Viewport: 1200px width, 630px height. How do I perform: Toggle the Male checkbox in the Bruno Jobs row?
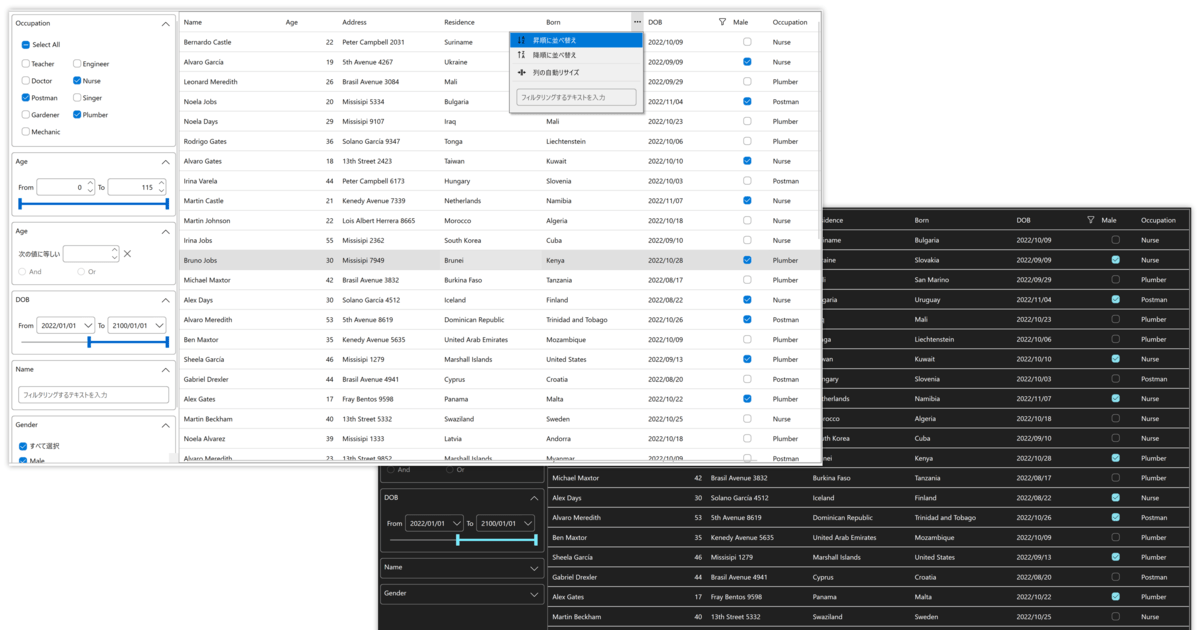click(x=747, y=260)
